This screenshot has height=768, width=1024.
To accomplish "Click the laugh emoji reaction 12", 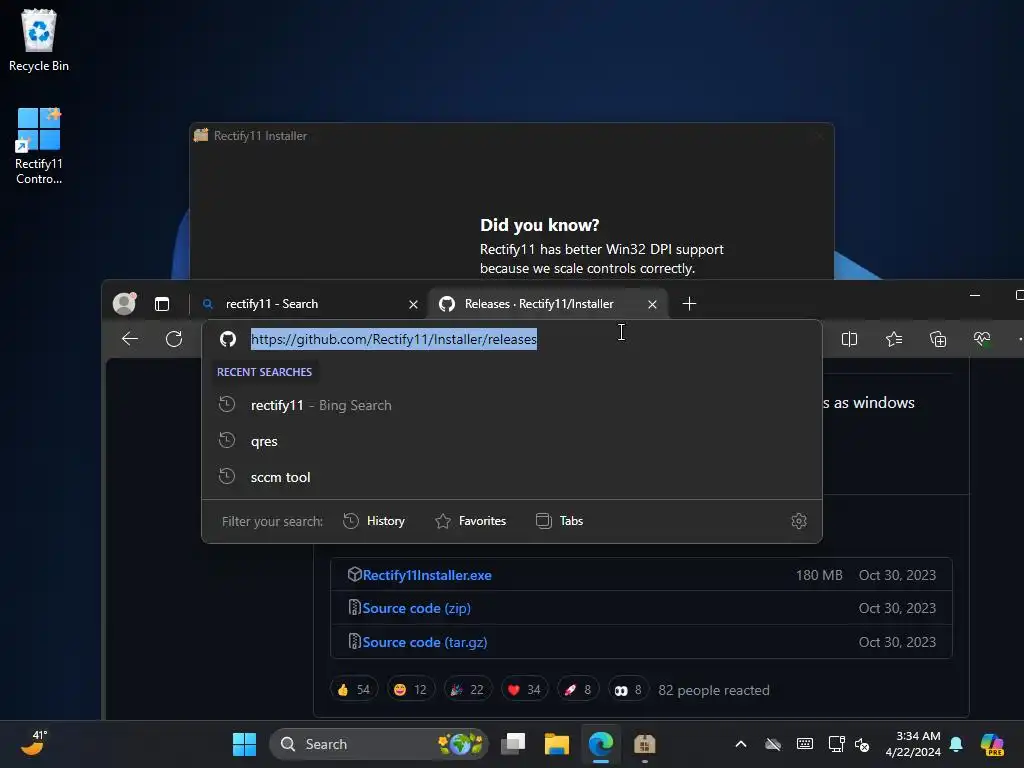I will [x=411, y=690].
